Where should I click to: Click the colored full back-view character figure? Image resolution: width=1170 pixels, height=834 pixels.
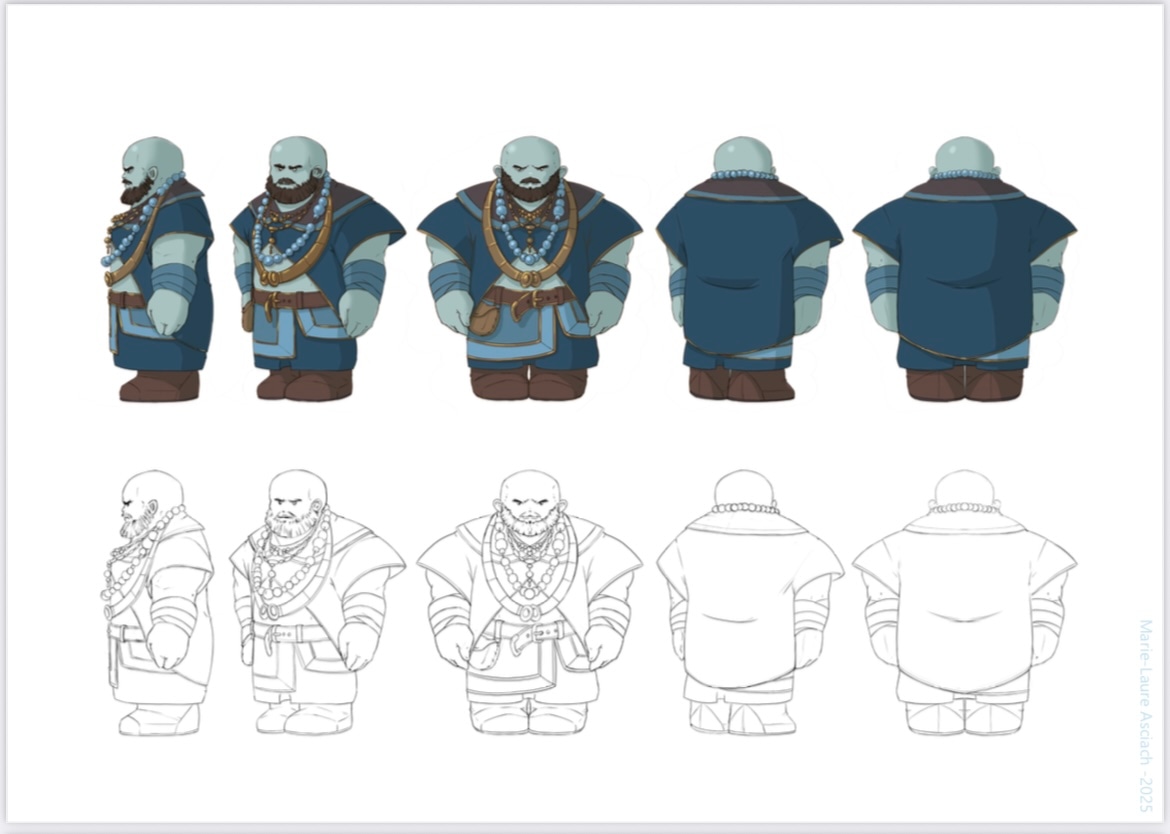(x=965, y=269)
